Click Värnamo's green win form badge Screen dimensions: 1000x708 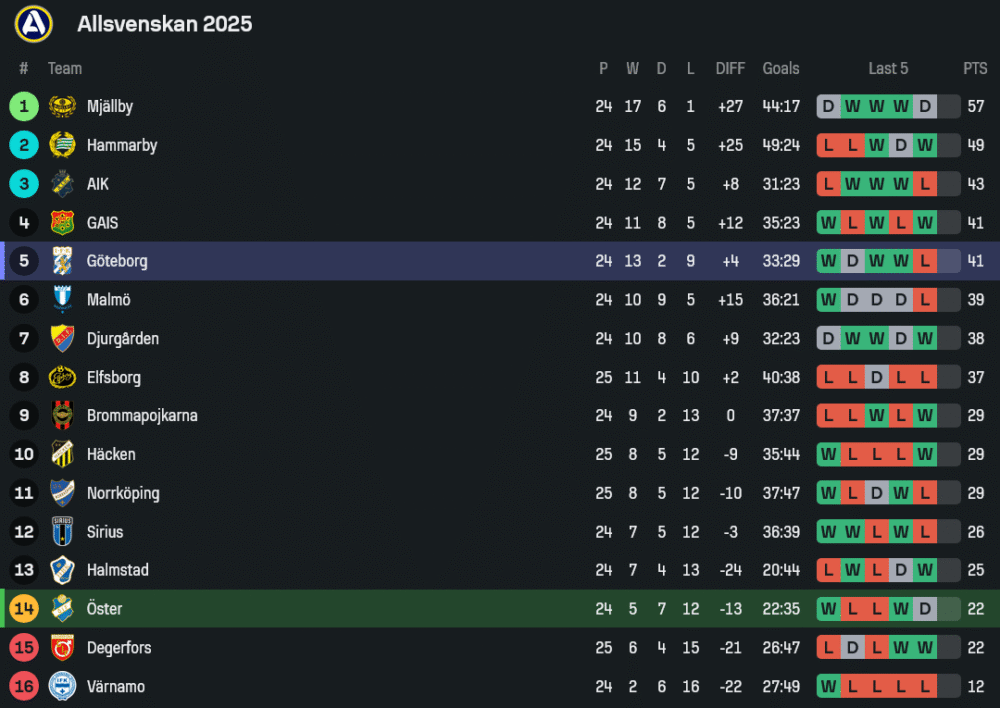click(828, 687)
